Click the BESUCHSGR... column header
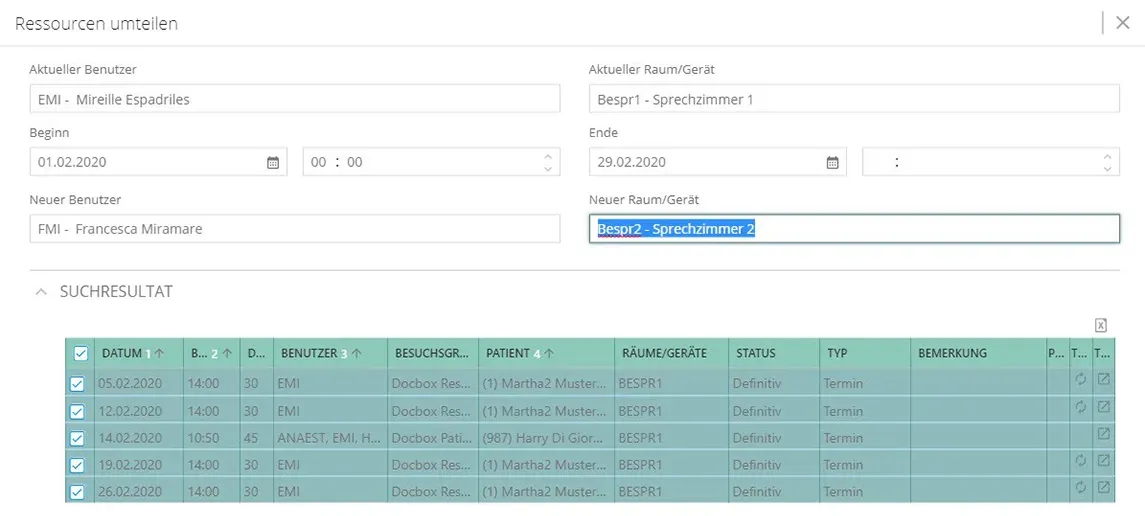This screenshot has width=1145, height=516. (x=434, y=353)
